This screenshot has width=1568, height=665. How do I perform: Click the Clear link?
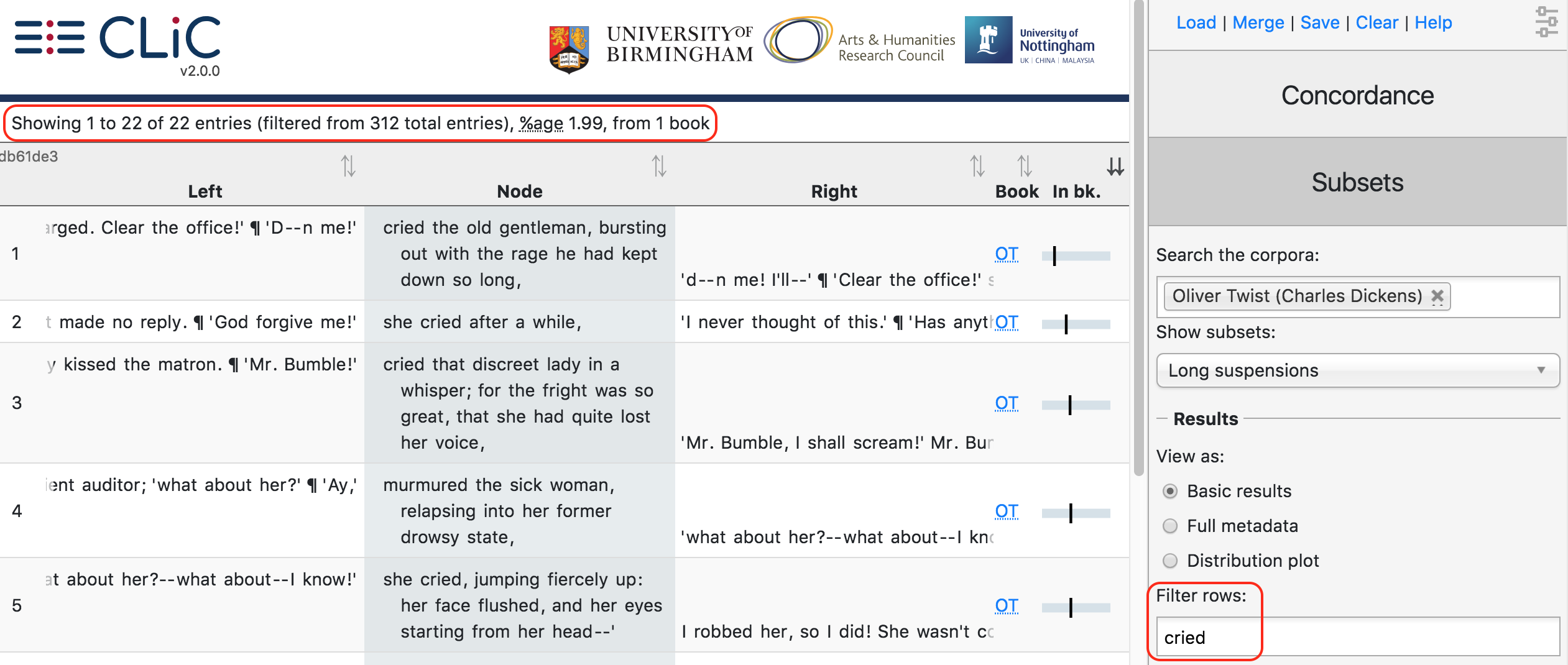pos(1377,22)
